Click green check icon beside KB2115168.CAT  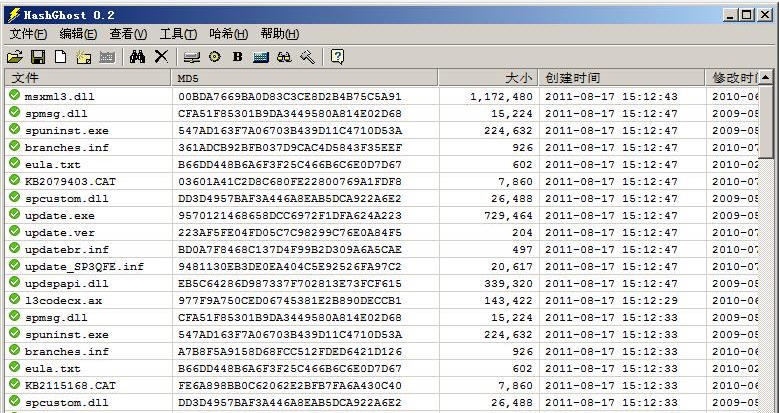pyautogui.click(x=14, y=384)
